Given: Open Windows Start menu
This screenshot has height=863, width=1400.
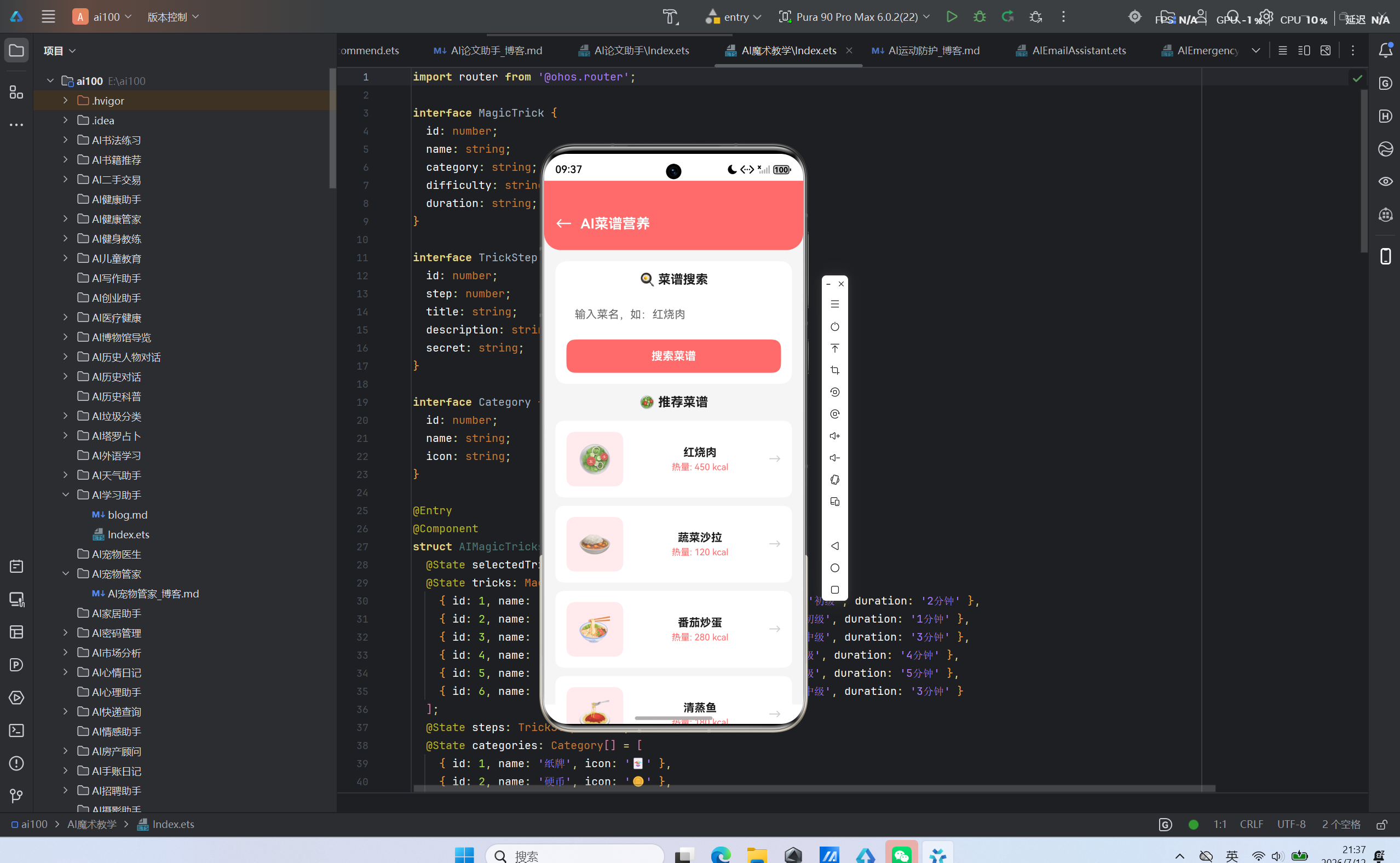Looking at the screenshot, I should coord(464,854).
